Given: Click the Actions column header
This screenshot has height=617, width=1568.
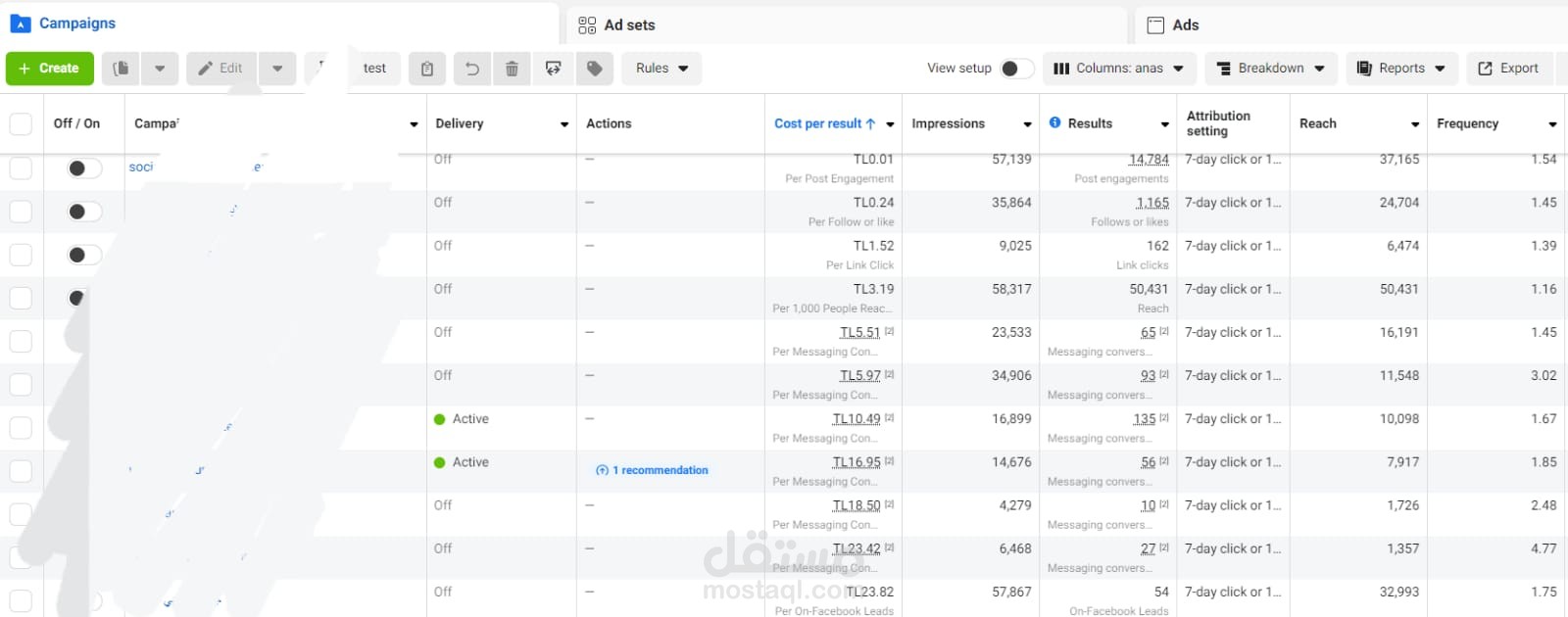Looking at the screenshot, I should [x=609, y=123].
